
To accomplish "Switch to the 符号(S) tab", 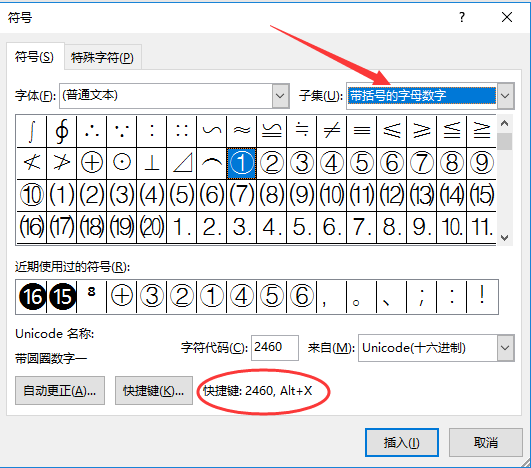I will click(x=35, y=57).
